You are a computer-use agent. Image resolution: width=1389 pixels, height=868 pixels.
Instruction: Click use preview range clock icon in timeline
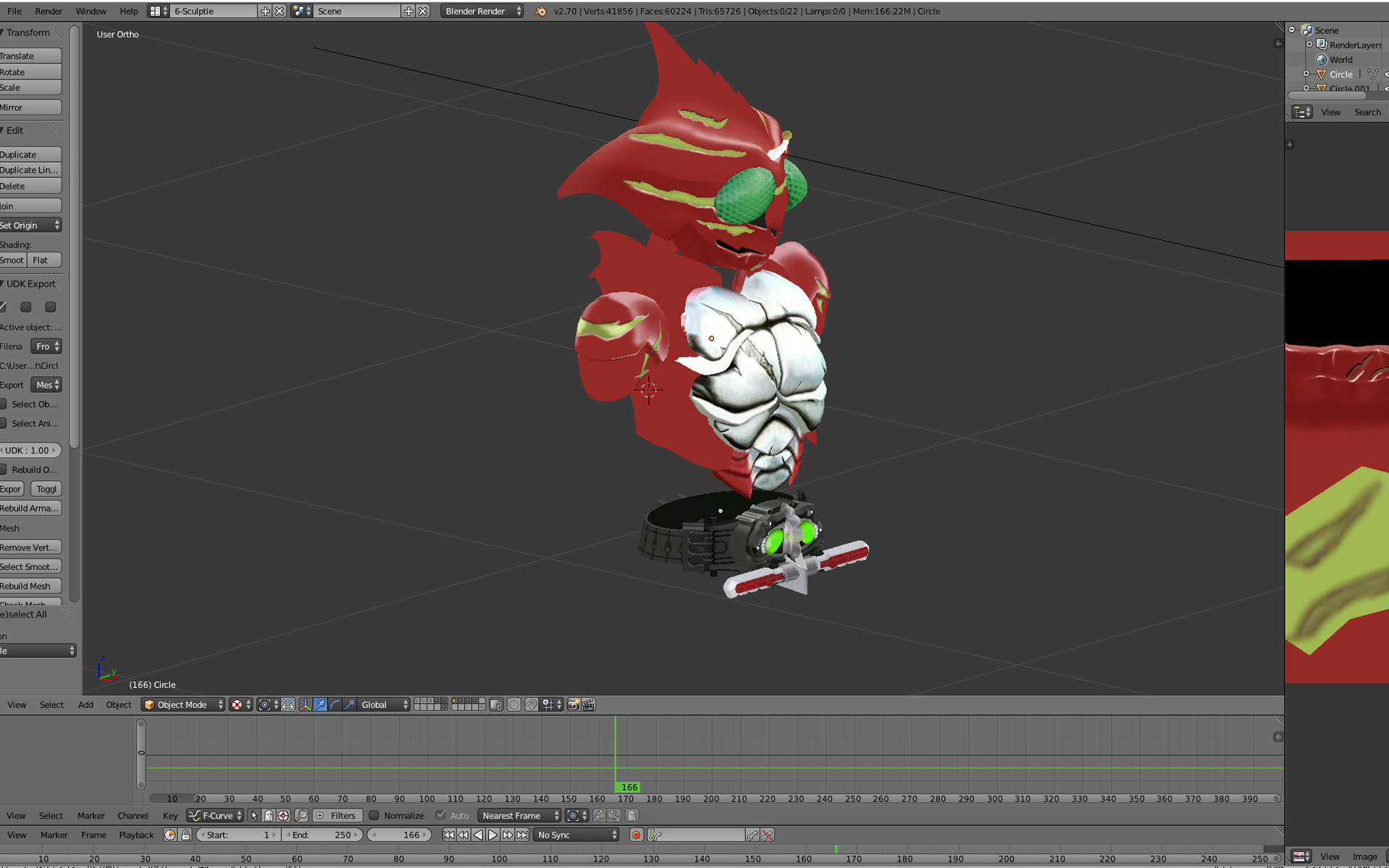pos(170,835)
